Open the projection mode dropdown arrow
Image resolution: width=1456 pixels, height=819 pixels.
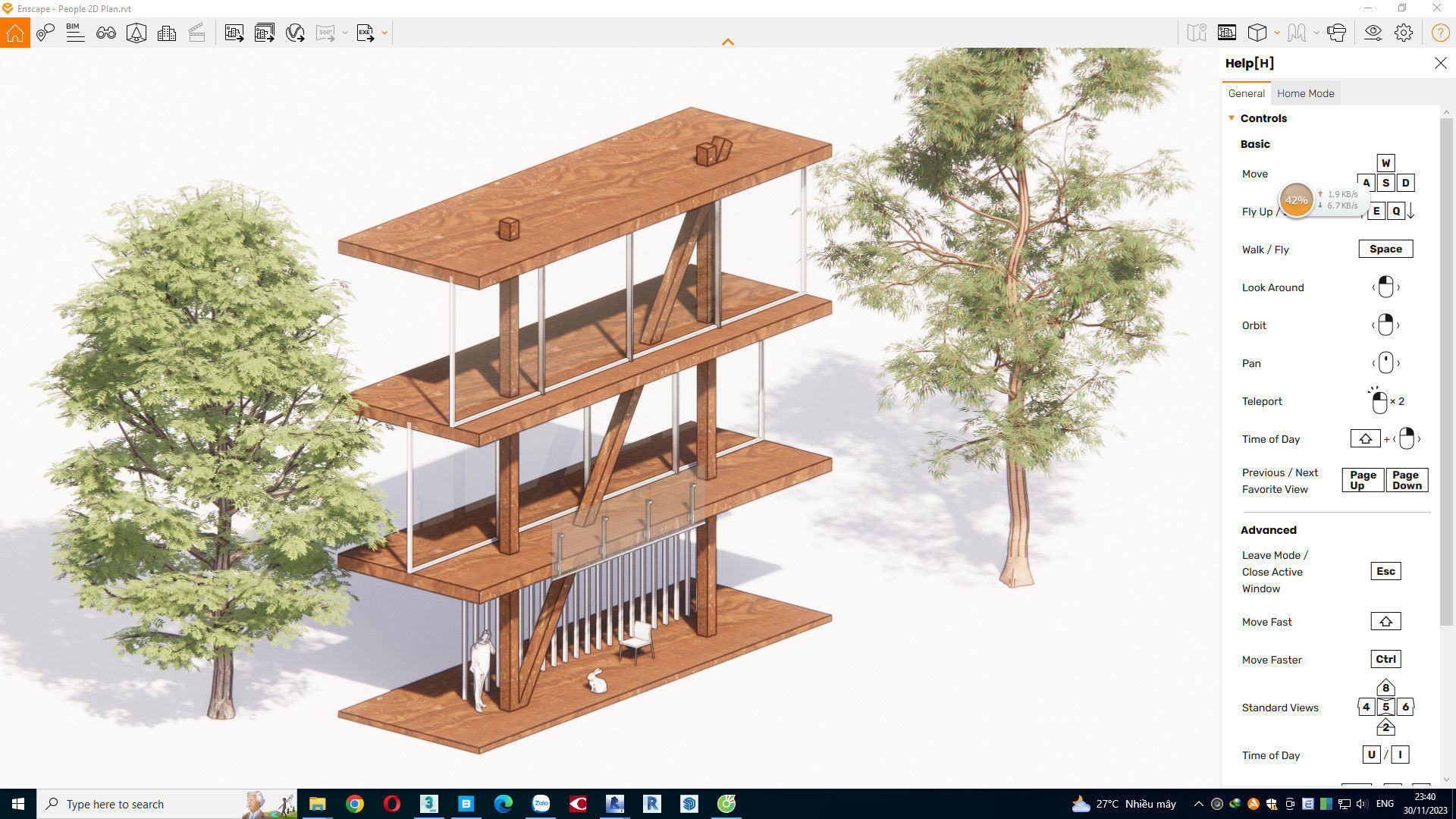[1277, 33]
